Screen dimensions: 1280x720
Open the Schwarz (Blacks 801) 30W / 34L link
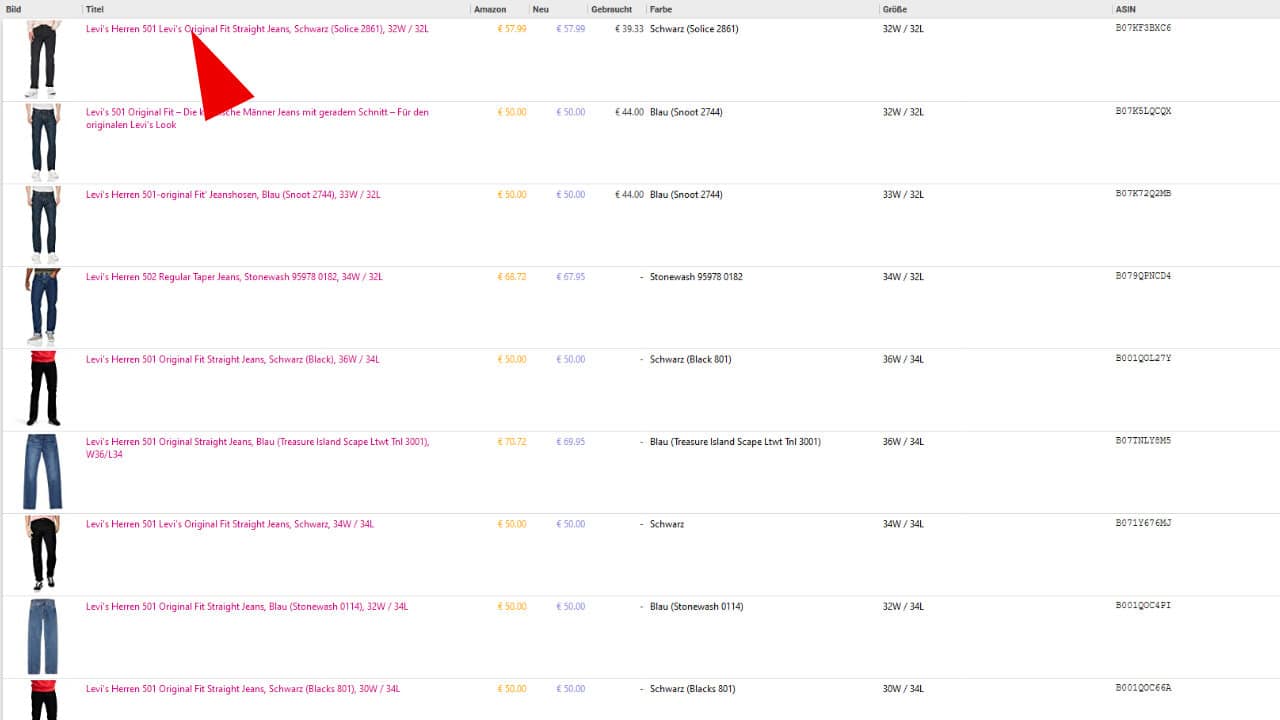242,689
